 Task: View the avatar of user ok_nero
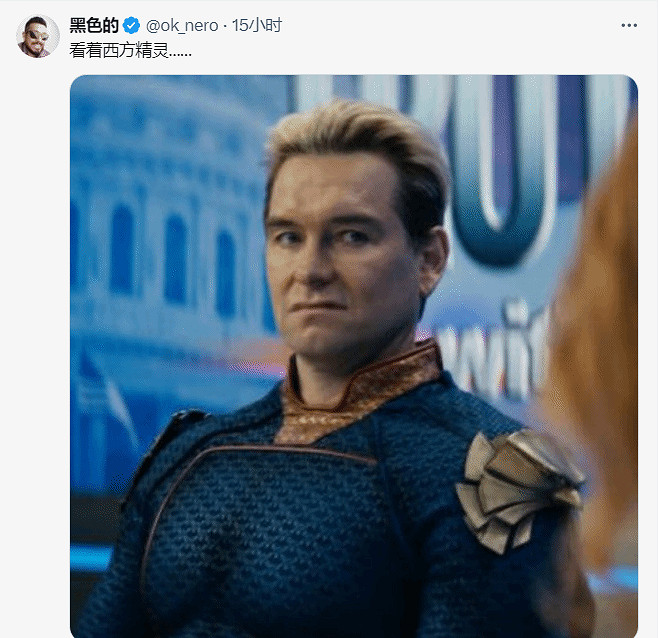click(x=38, y=36)
